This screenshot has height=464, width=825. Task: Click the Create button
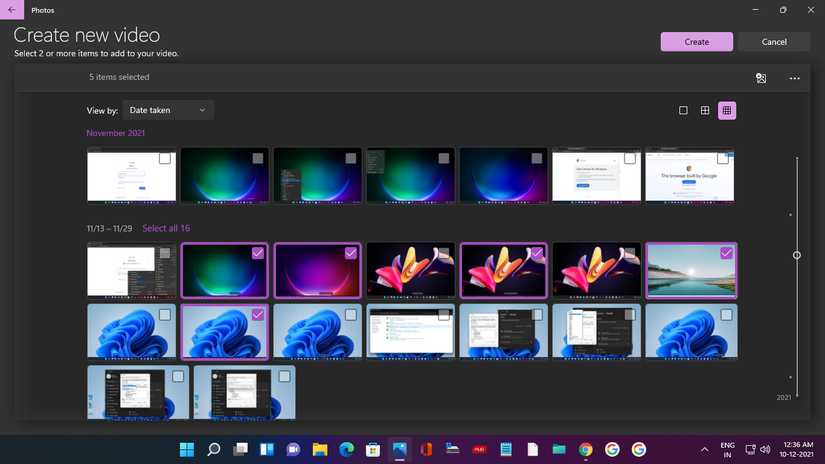[696, 42]
